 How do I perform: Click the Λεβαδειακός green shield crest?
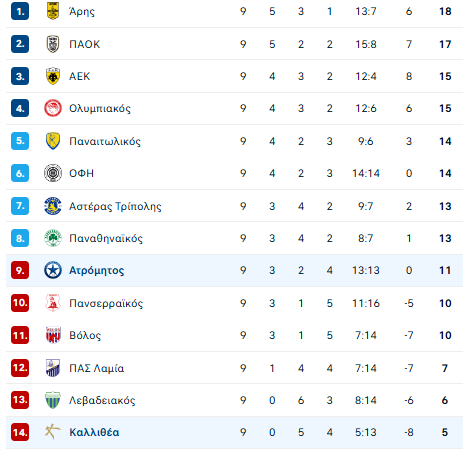point(53,400)
